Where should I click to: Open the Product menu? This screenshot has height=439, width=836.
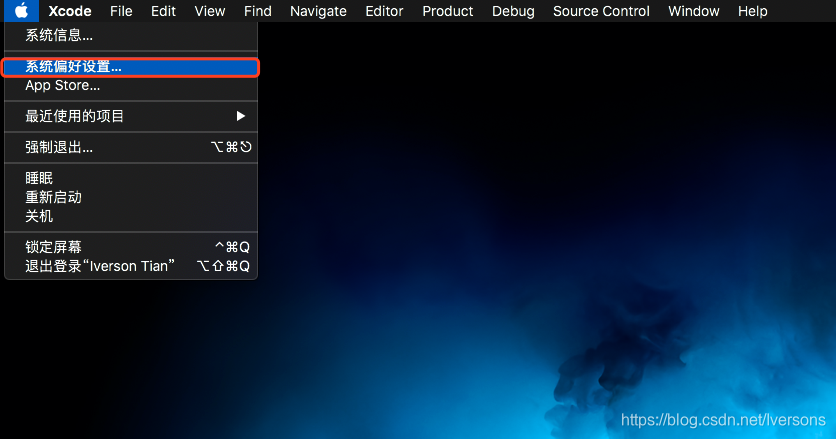448,11
